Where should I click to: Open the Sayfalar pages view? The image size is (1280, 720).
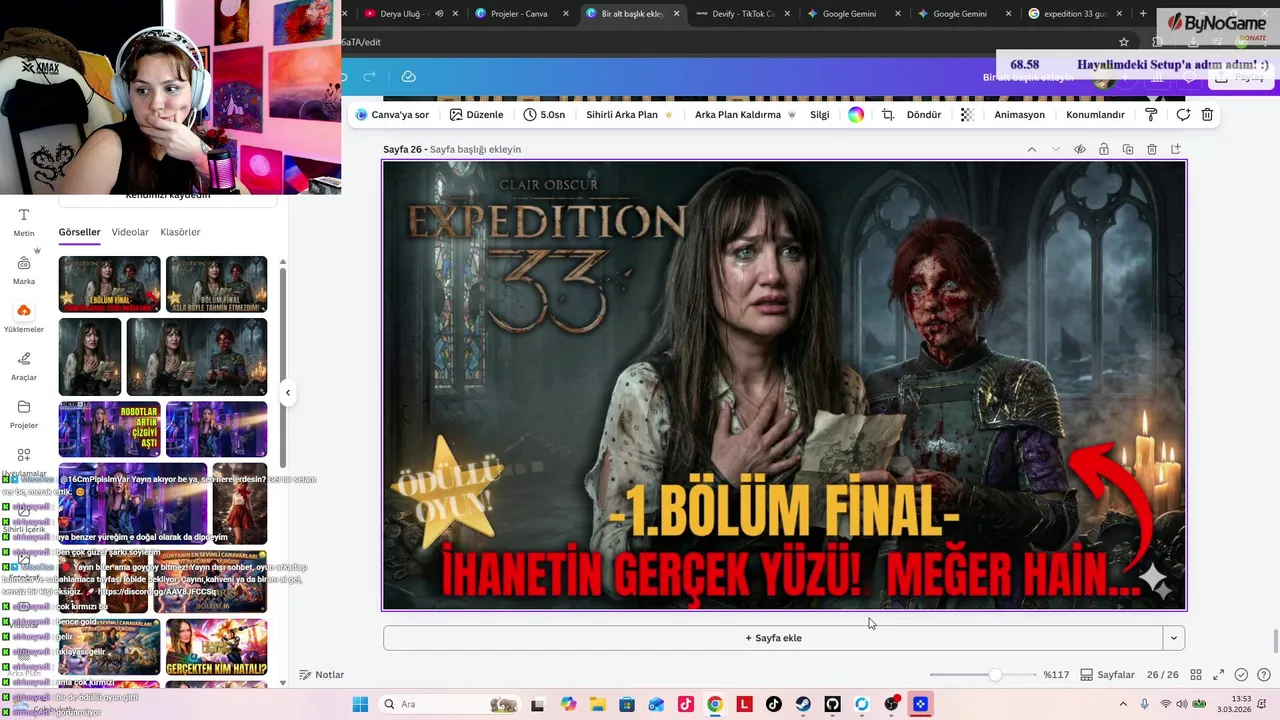1107,675
